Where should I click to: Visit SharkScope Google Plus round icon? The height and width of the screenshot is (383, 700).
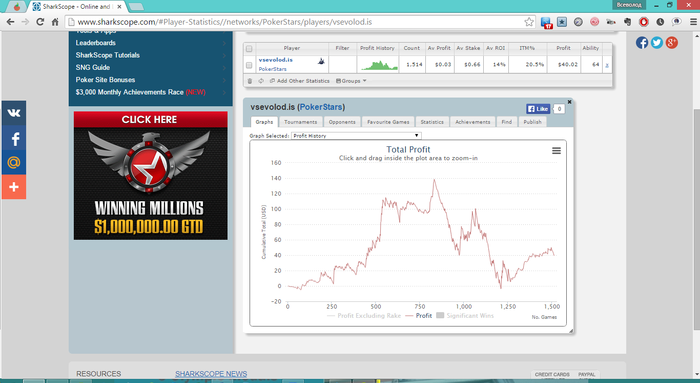coord(671,43)
